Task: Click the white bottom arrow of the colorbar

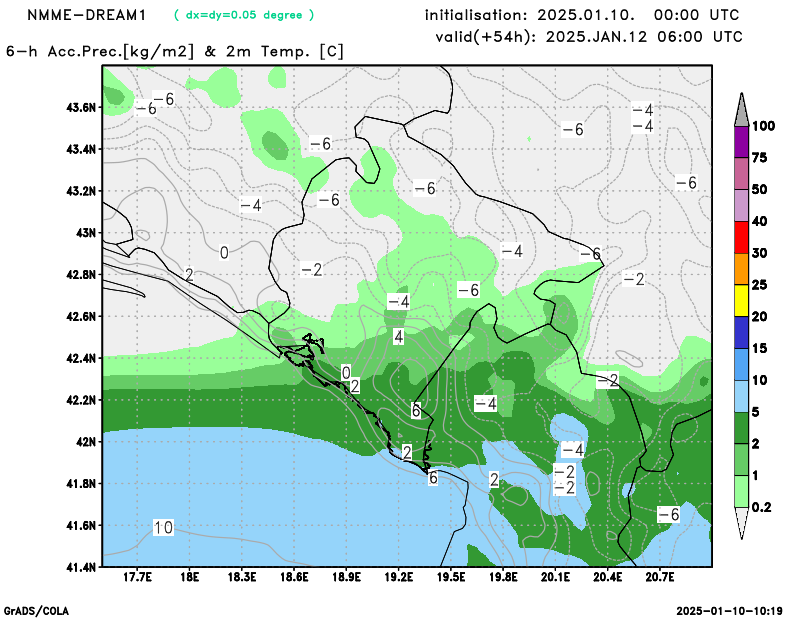Action: 741,523
